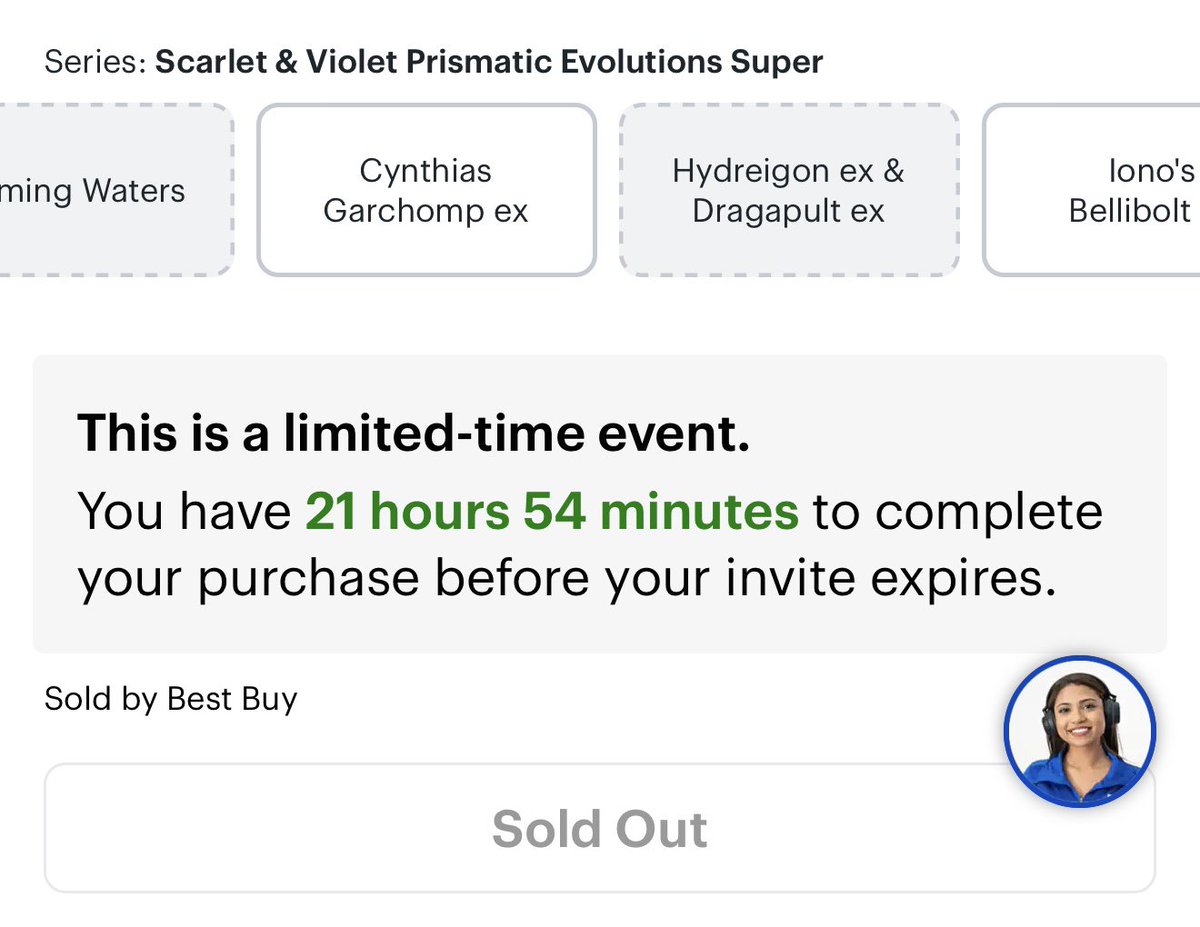
Task: Tap the Dragapult ex text in the dashed chip
Action: coord(789,211)
